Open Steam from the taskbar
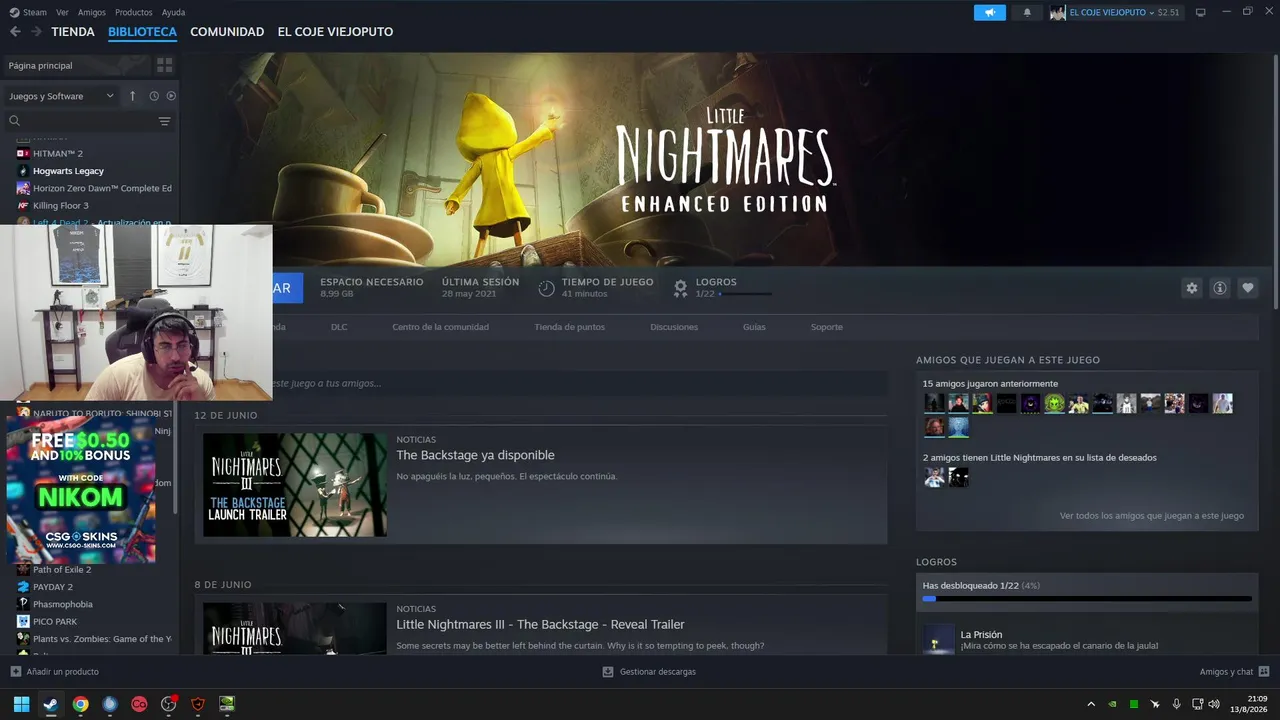1280x720 pixels. click(51, 704)
